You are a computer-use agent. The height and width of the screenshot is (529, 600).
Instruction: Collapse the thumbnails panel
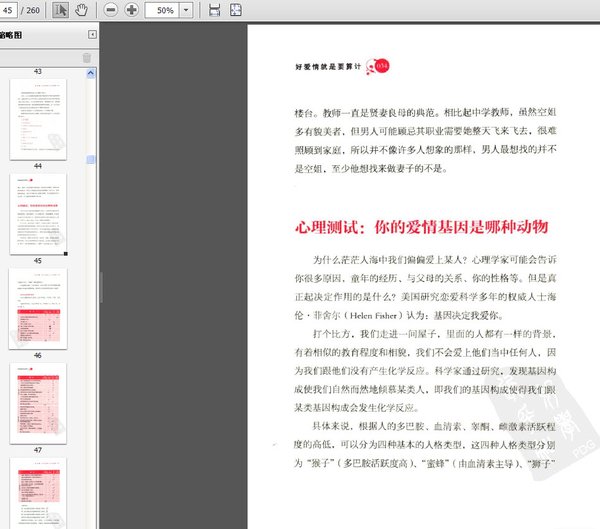tap(92, 35)
